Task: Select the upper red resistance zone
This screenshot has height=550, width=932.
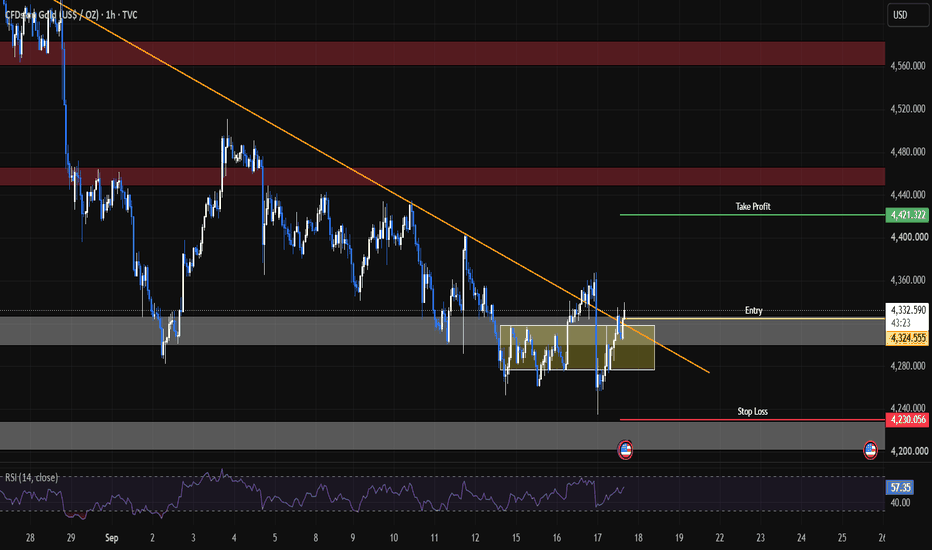Action: click(x=442, y=53)
